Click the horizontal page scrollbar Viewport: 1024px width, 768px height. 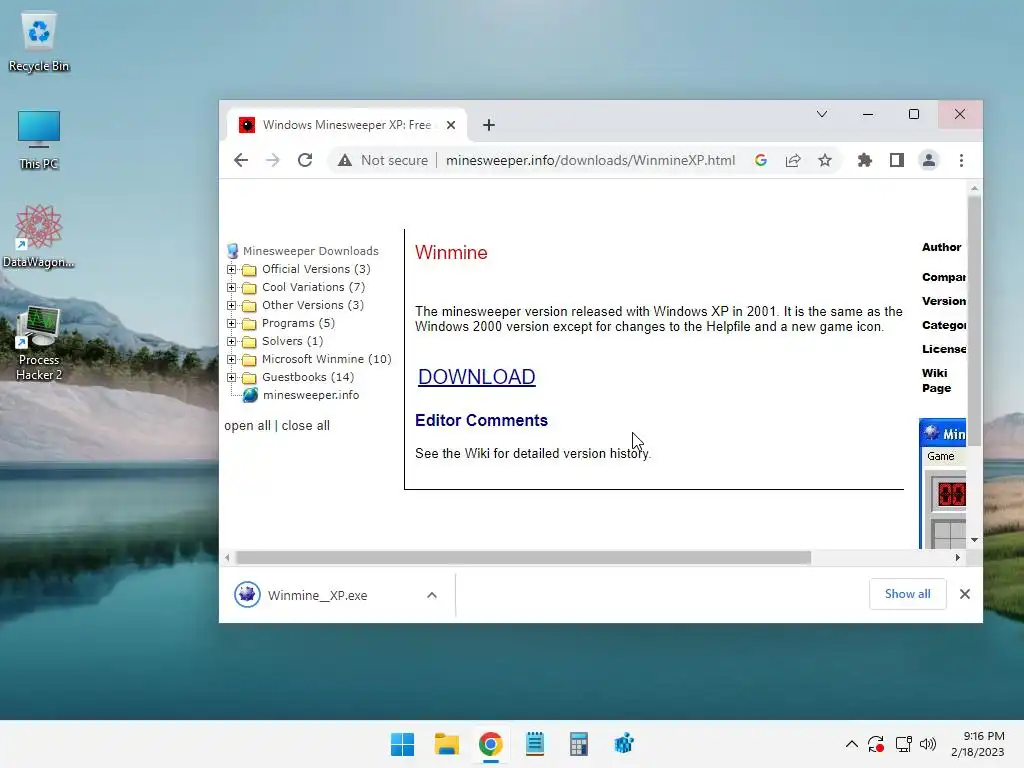[523, 558]
